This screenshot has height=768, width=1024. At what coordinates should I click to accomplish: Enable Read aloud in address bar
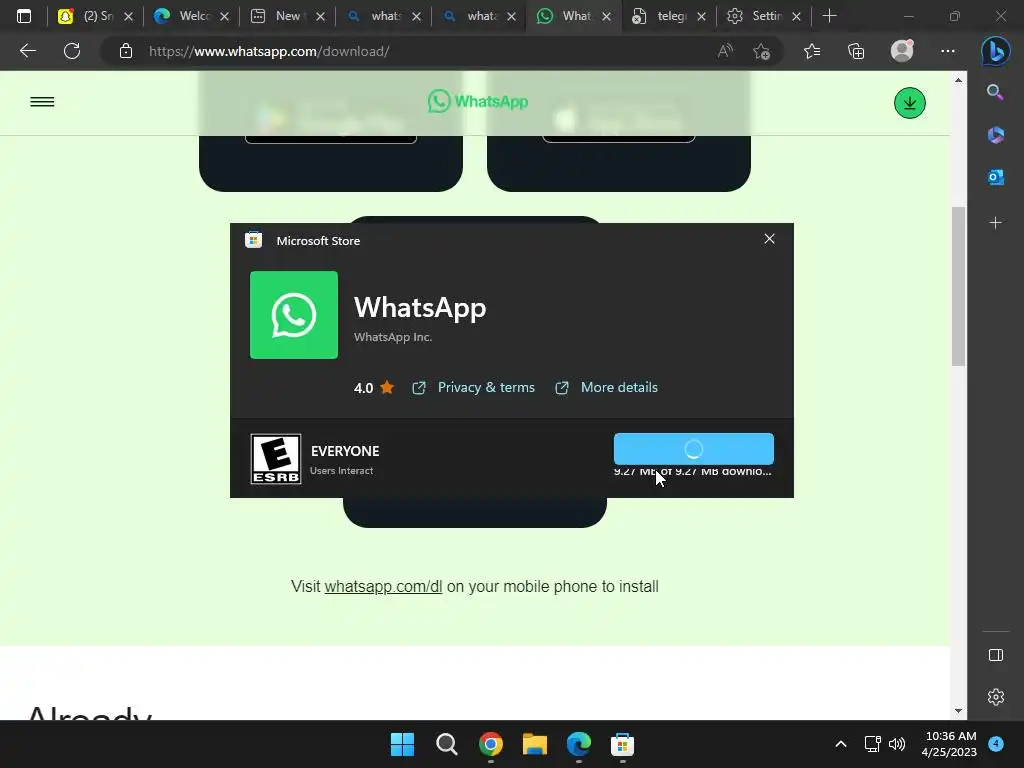click(725, 51)
